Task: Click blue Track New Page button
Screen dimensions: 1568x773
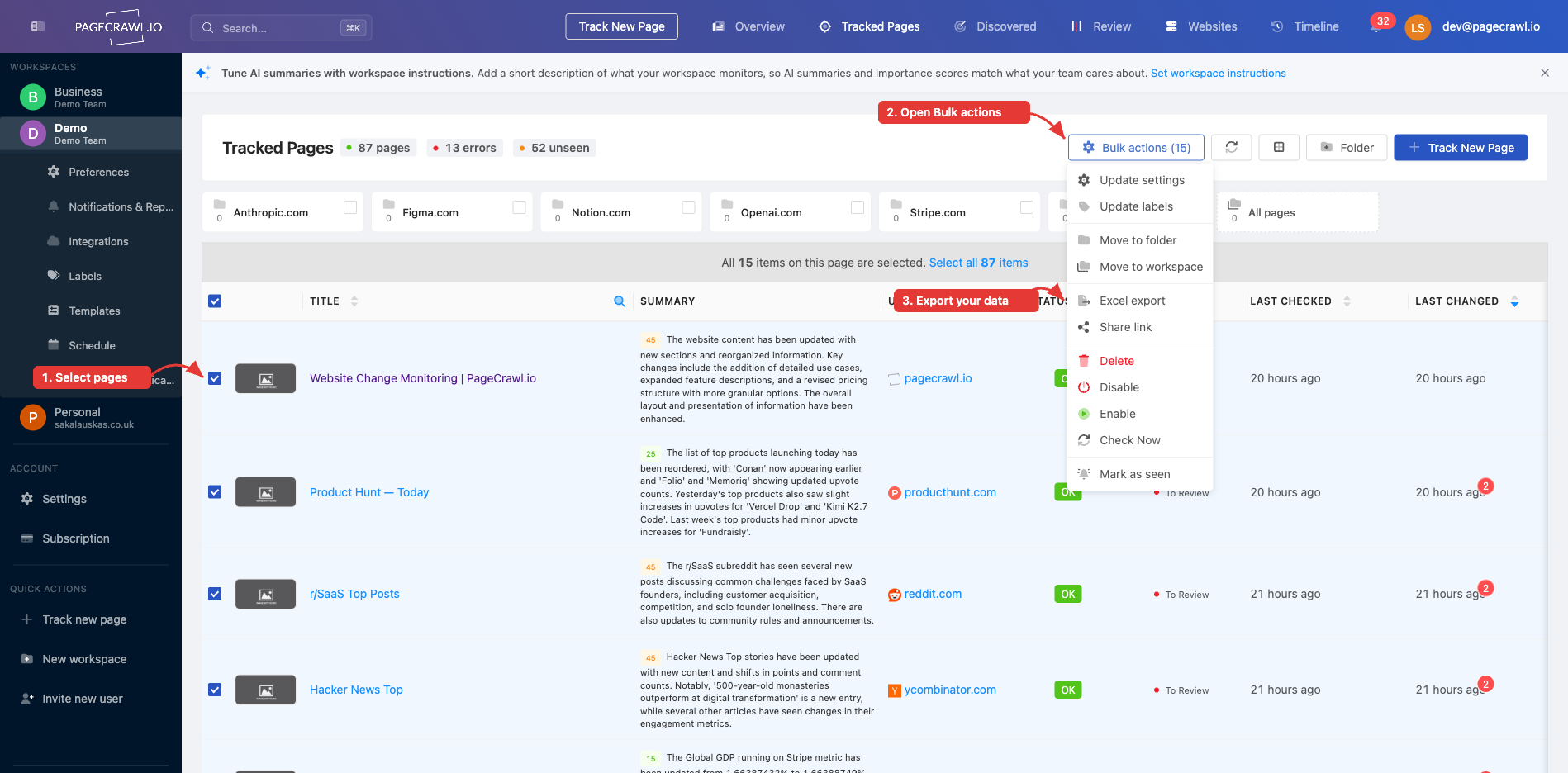Action: (1461, 147)
